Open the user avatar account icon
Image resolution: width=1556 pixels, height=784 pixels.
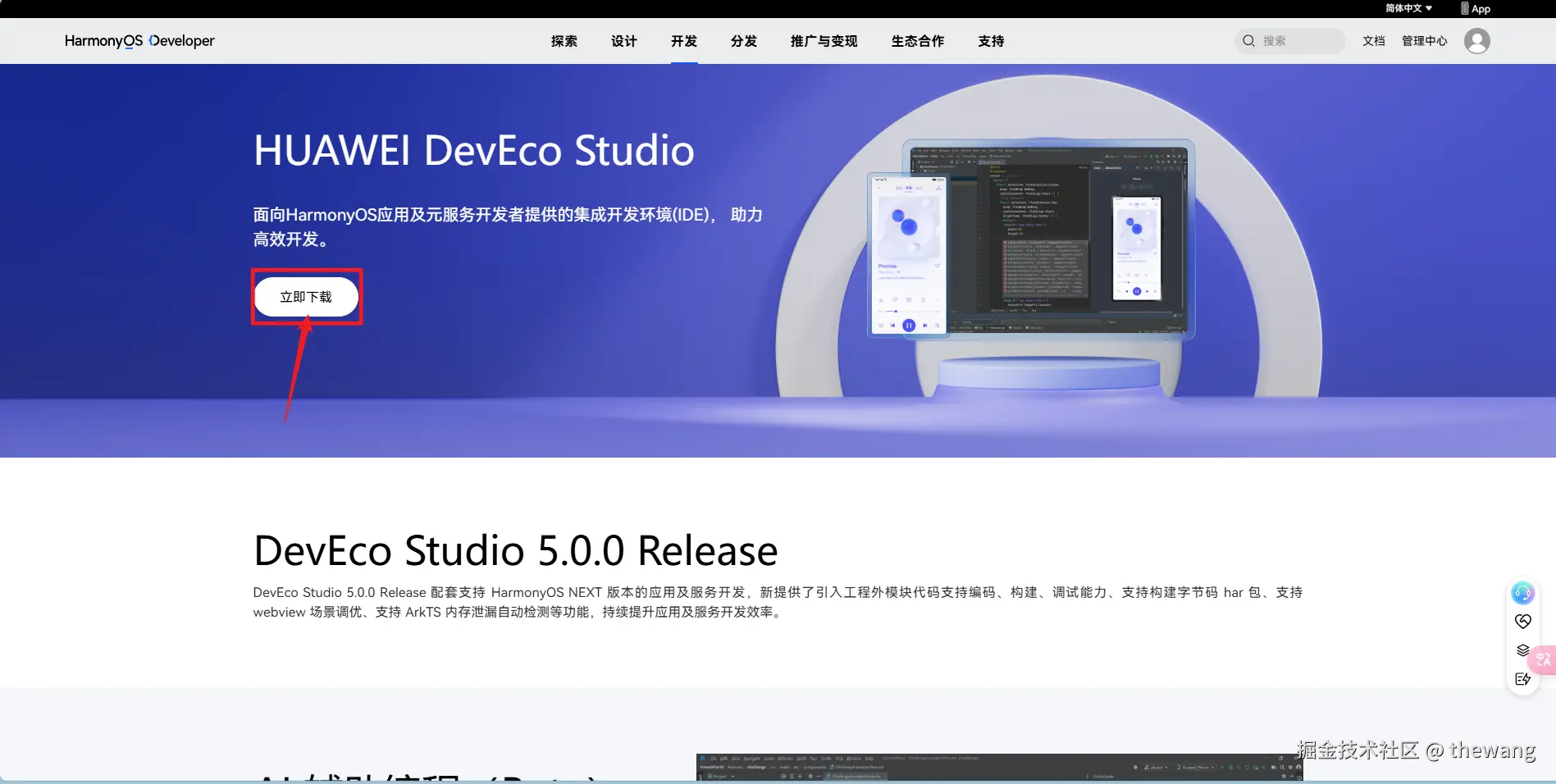coord(1476,41)
